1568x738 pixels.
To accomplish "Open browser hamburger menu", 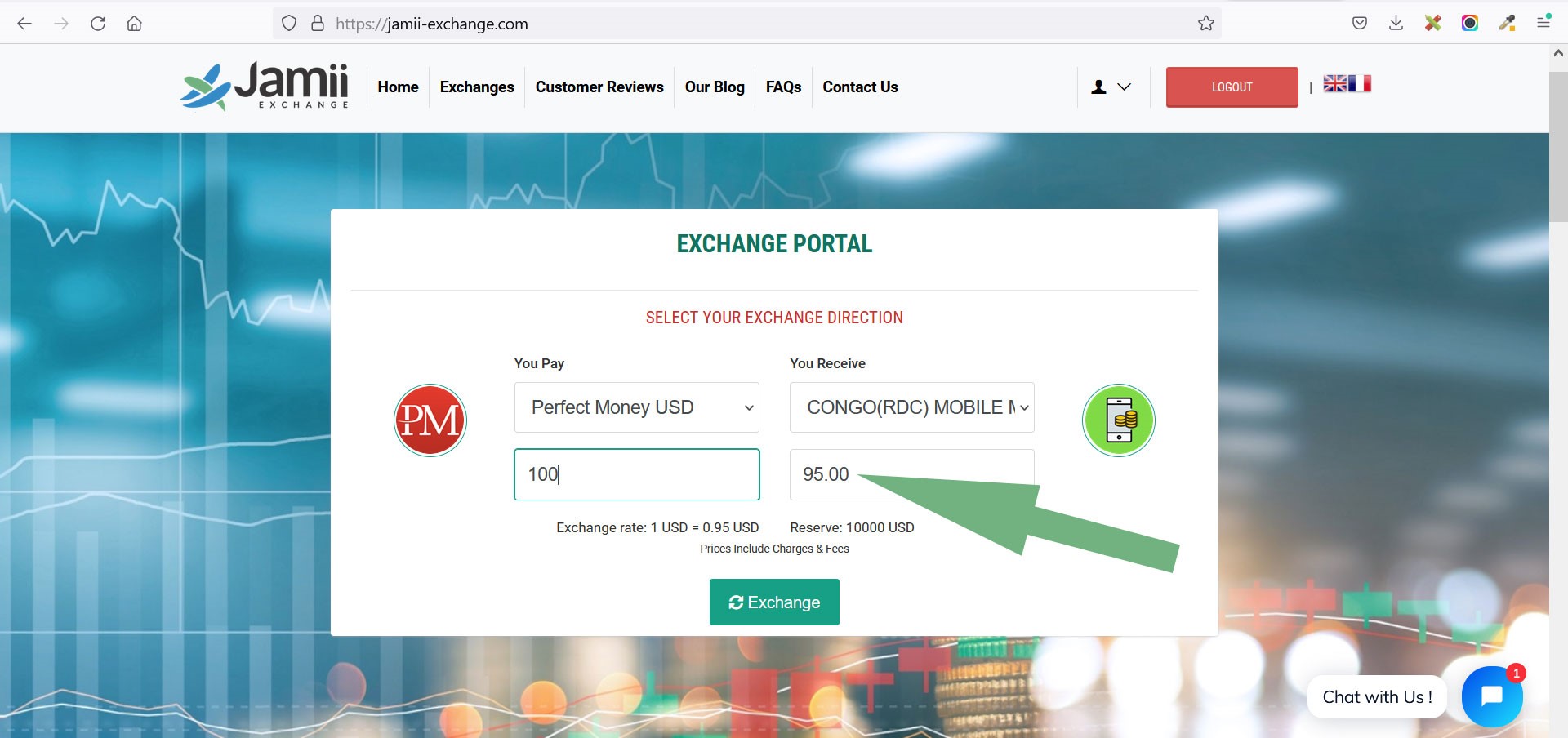I will click(1543, 22).
